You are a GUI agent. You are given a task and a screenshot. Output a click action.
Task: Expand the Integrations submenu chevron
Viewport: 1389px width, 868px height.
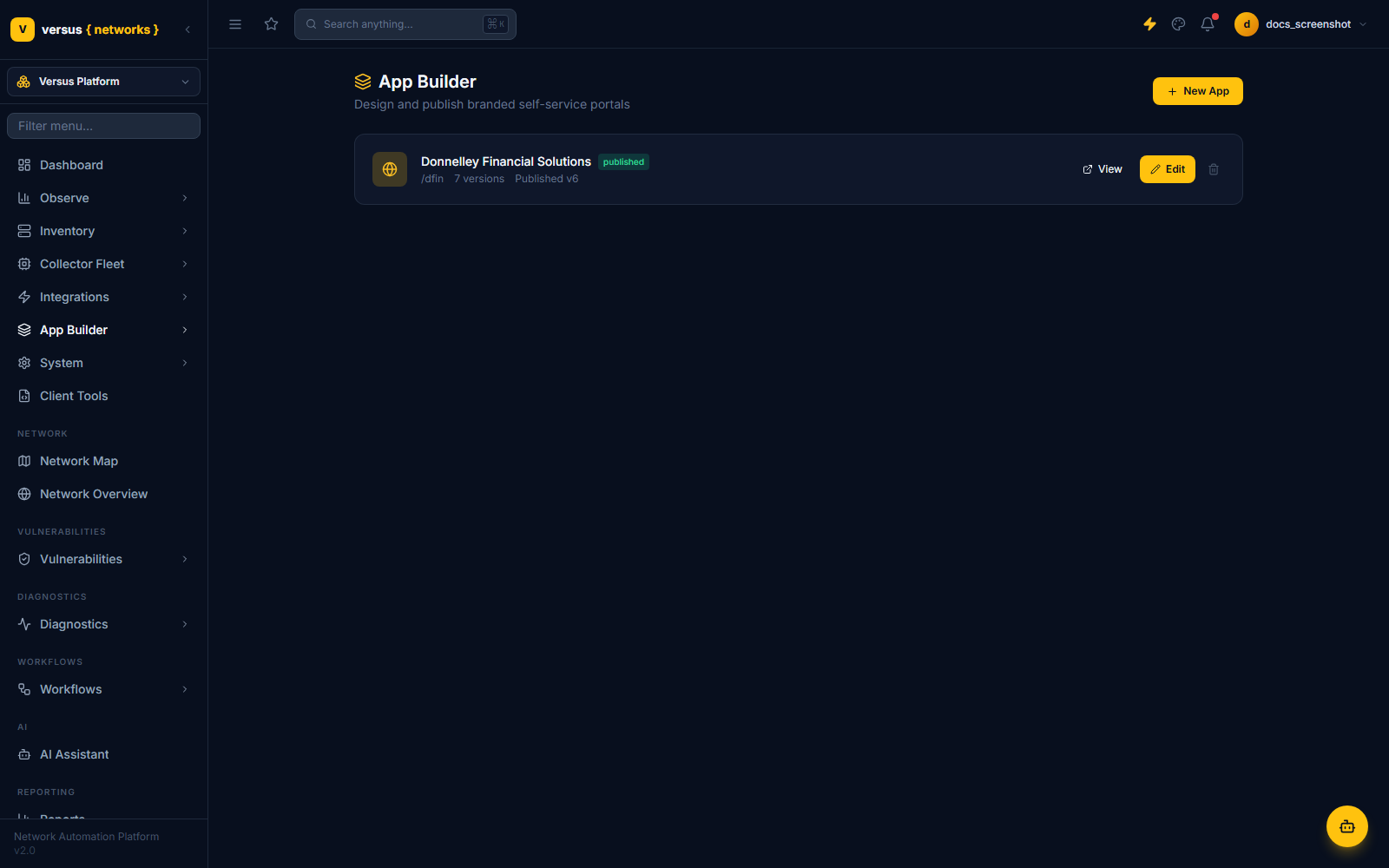click(185, 297)
